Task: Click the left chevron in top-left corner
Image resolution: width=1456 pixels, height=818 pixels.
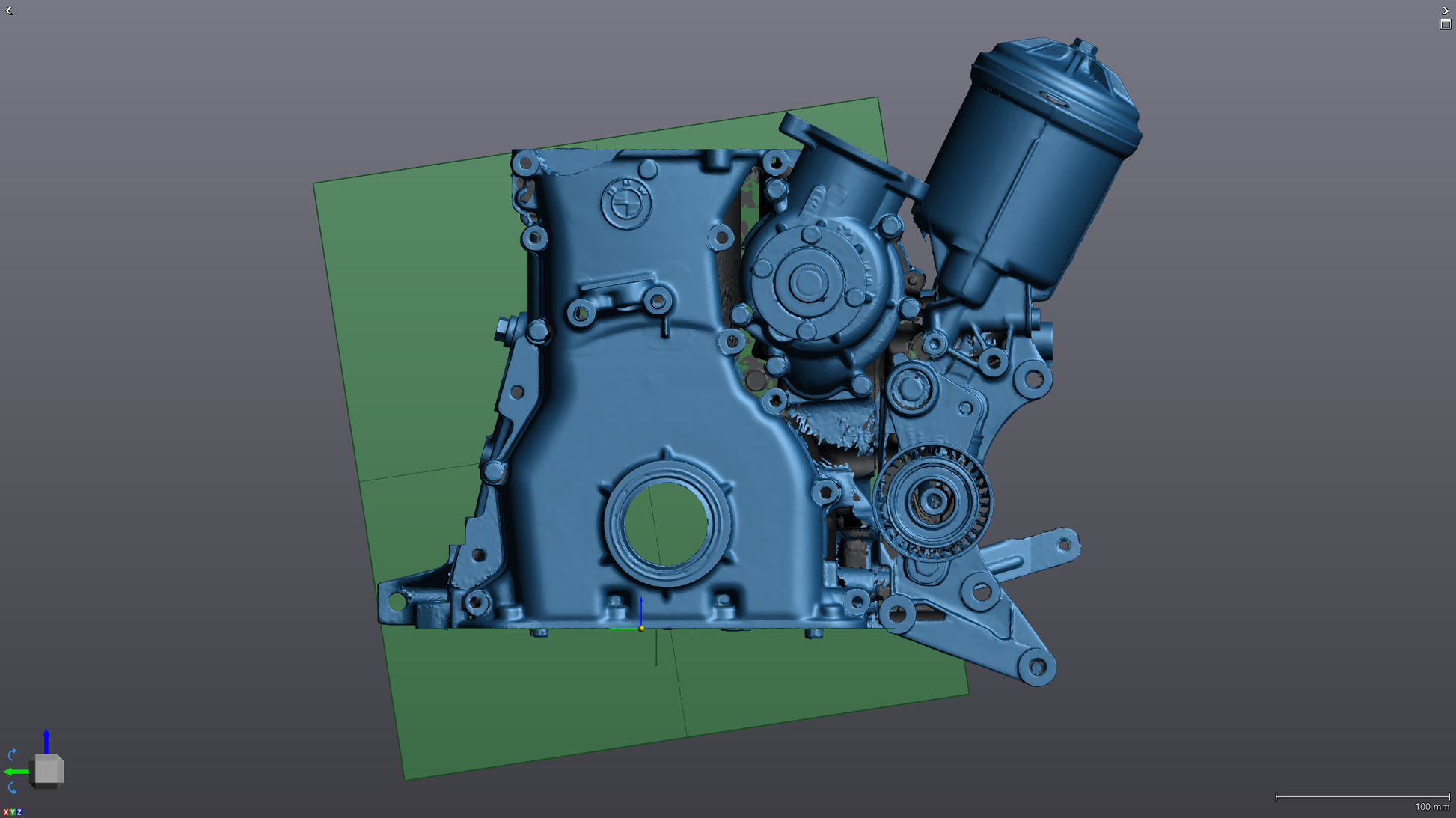Action: (x=9, y=10)
